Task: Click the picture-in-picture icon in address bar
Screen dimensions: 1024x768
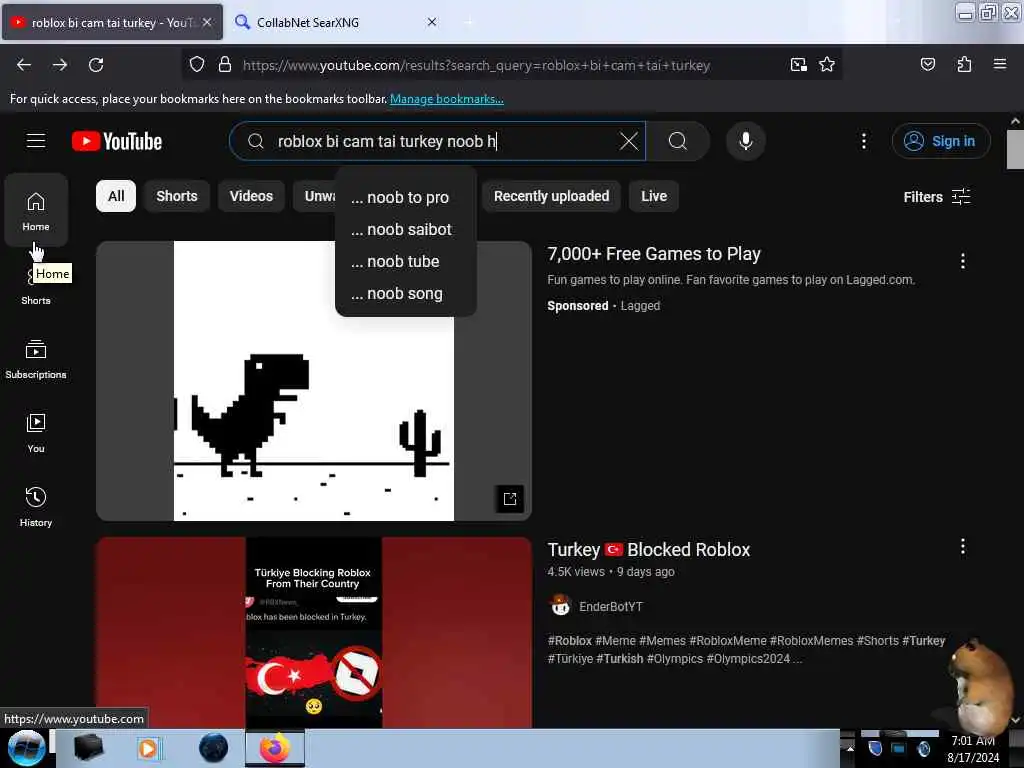Action: coord(798,65)
